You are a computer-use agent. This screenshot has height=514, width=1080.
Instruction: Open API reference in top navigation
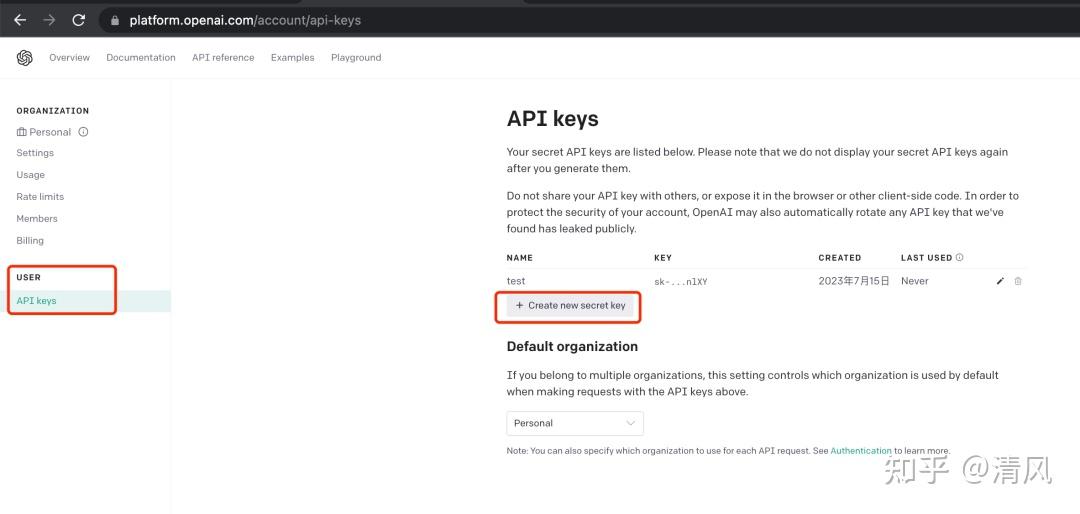(223, 58)
